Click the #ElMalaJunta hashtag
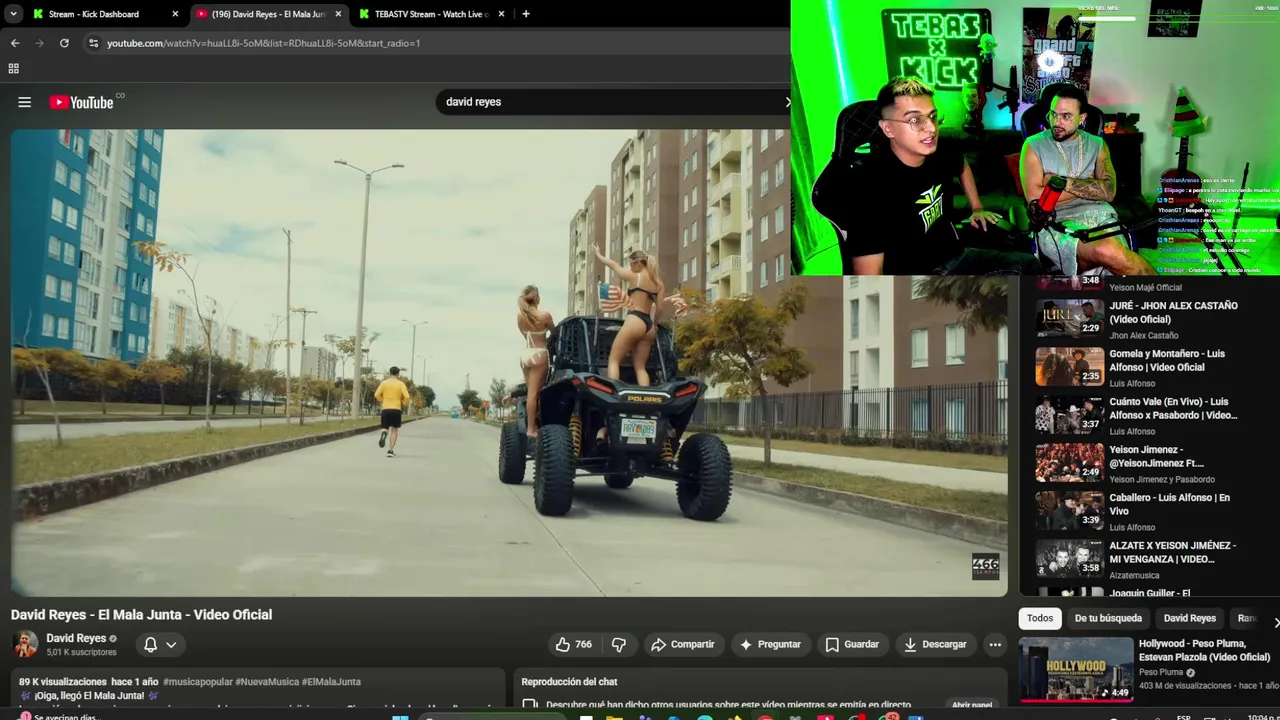 (x=331, y=682)
